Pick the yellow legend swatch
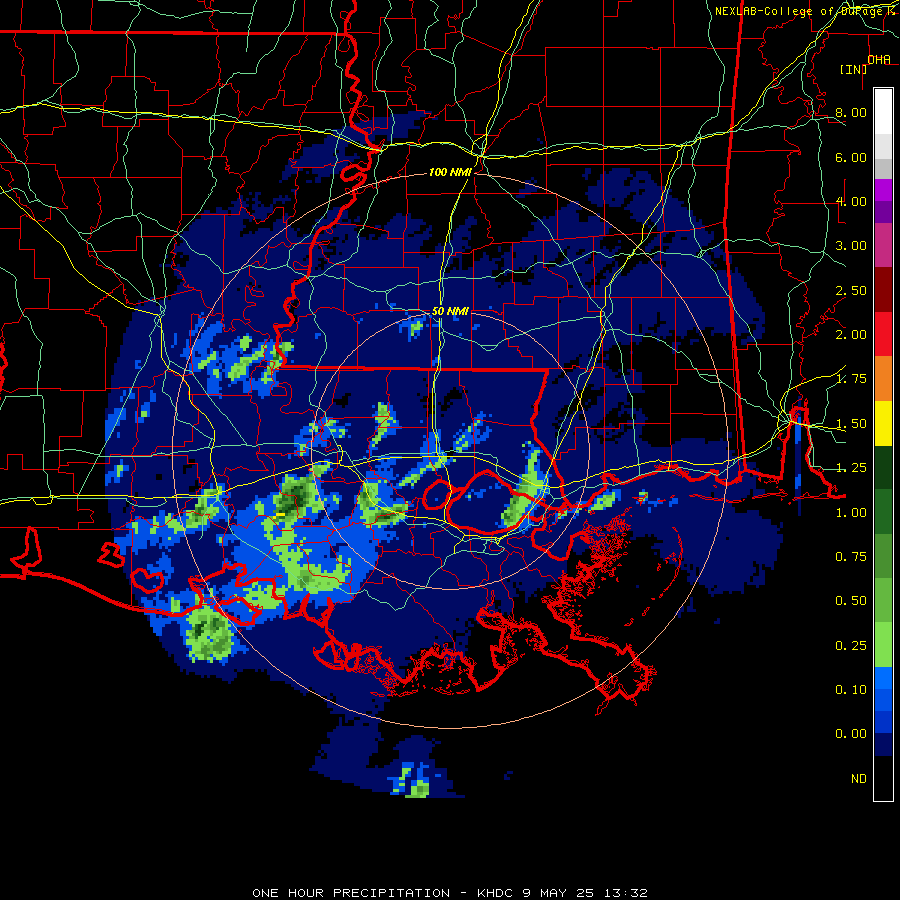Screen dimensions: 900x900 click(883, 423)
